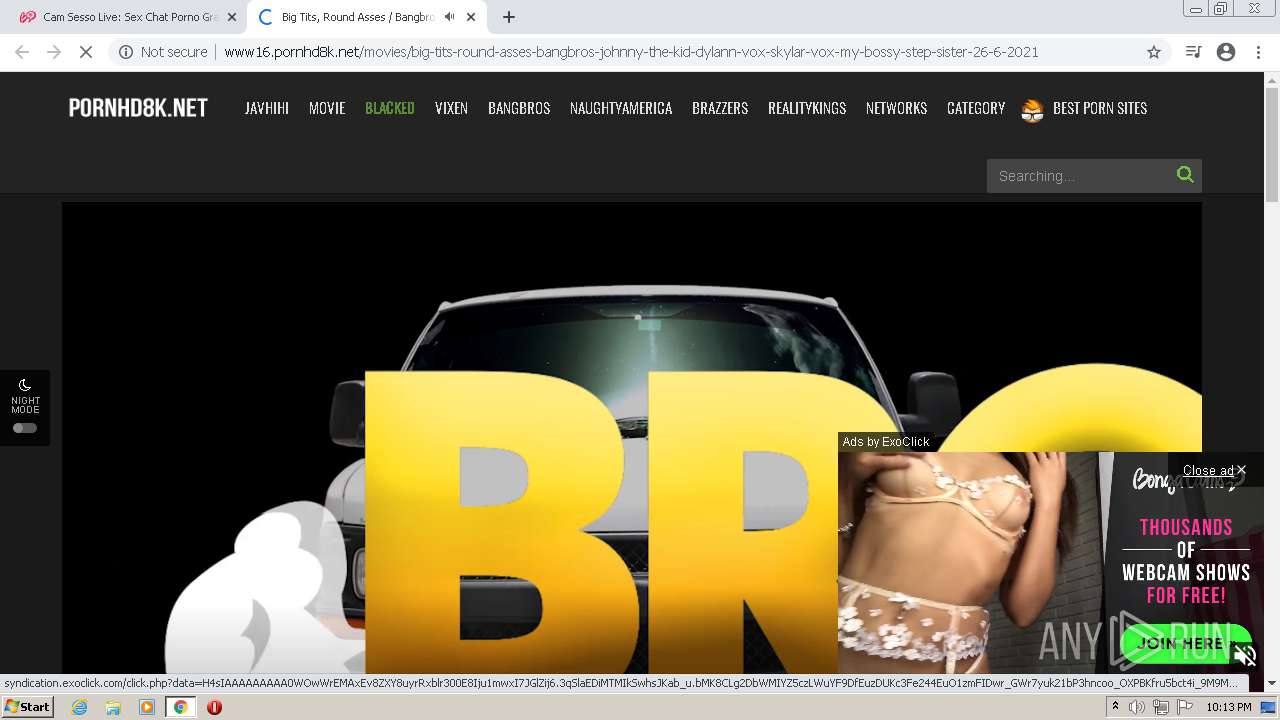Show desktop icon at tray right edge
Screen dimensions: 1280x720
click(x=1269, y=707)
